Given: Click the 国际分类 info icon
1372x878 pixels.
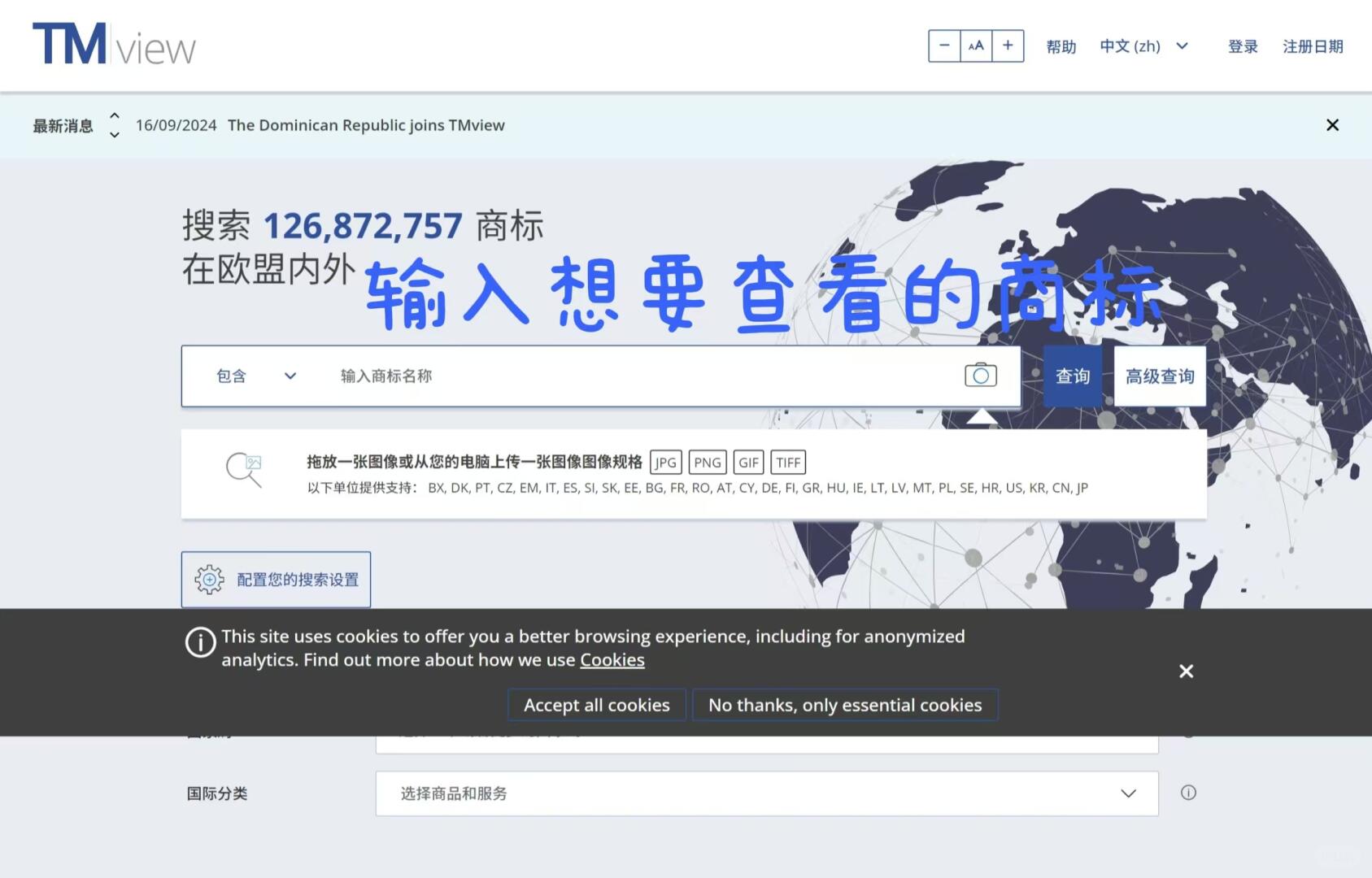Looking at the screenshot, I should coord(1188,793).
